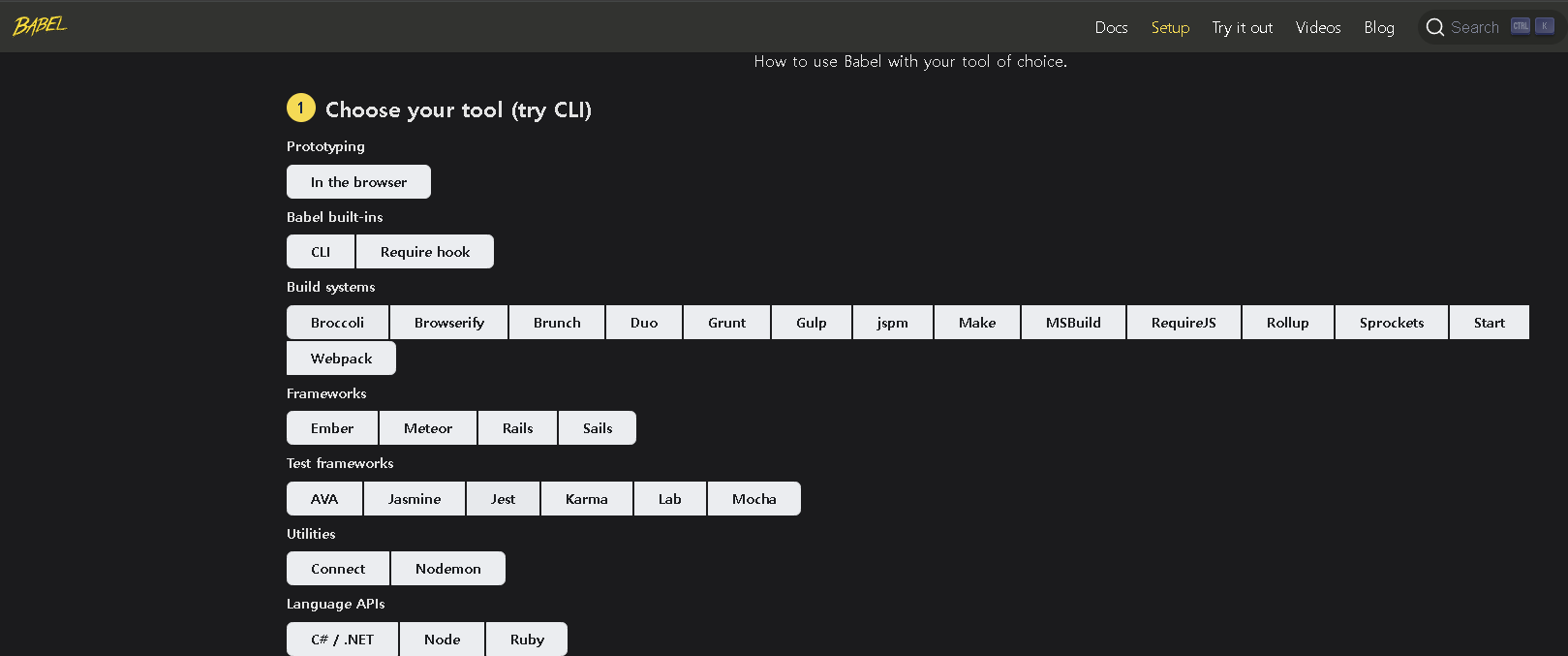Select Gulp build system
1568x656 pixels.
coord(812,323)
